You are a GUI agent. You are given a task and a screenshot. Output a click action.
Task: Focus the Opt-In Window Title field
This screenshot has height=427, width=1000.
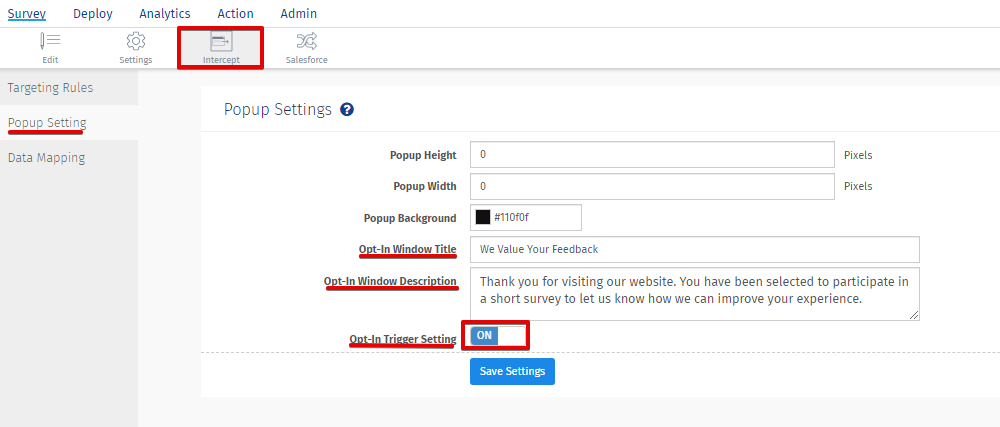(694, 249)
